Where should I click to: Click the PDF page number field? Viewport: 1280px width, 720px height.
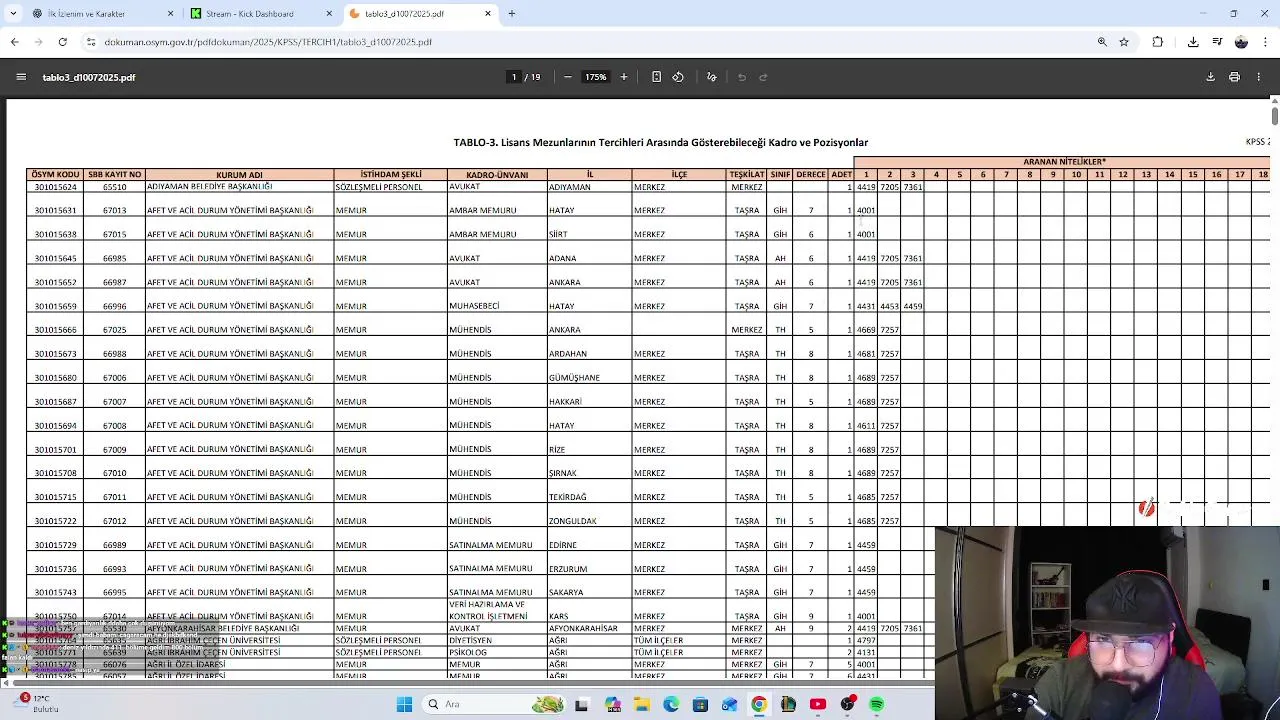tap(514, 77)
